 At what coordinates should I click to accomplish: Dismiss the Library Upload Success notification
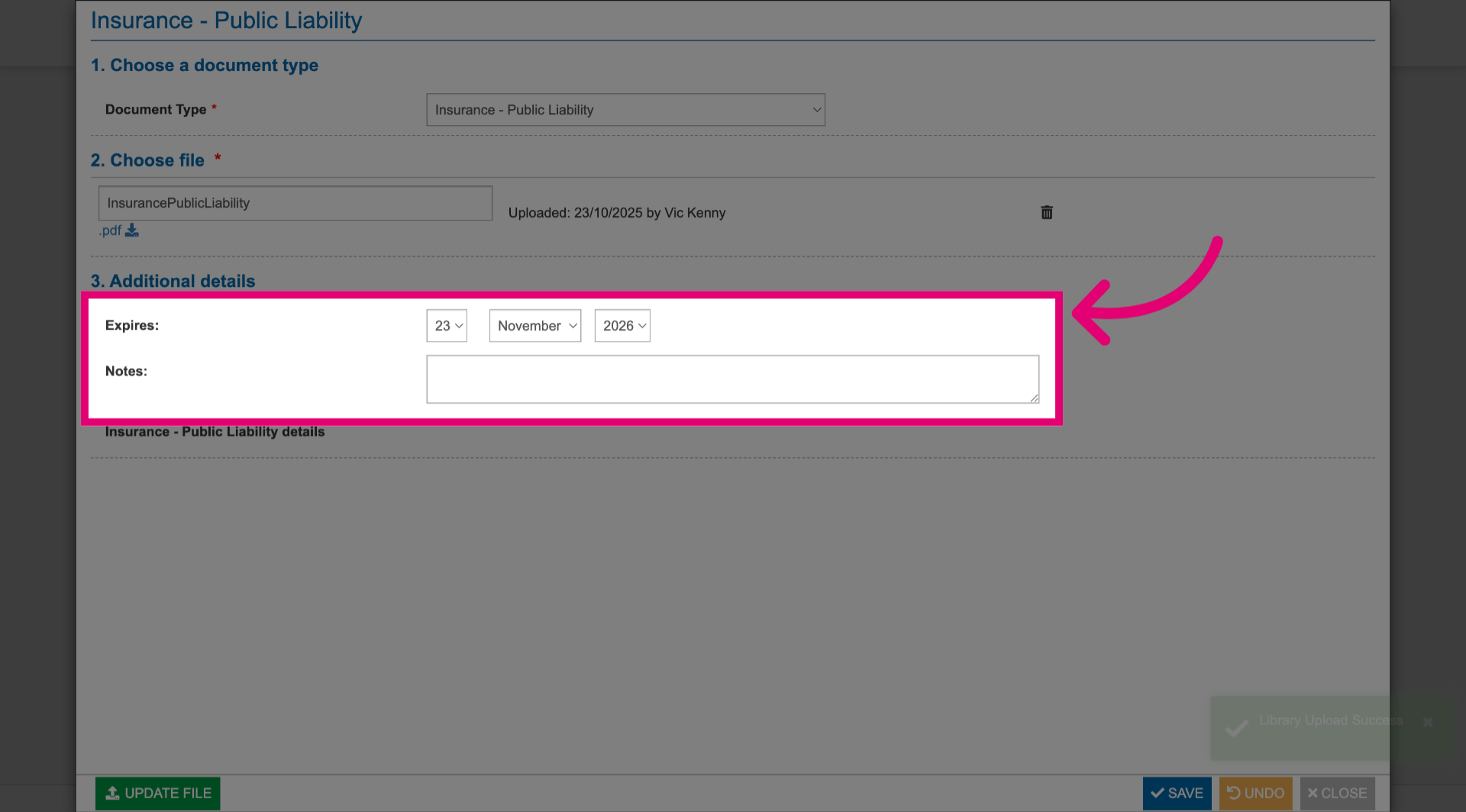pyautogui.click(x=1428, y=722)
